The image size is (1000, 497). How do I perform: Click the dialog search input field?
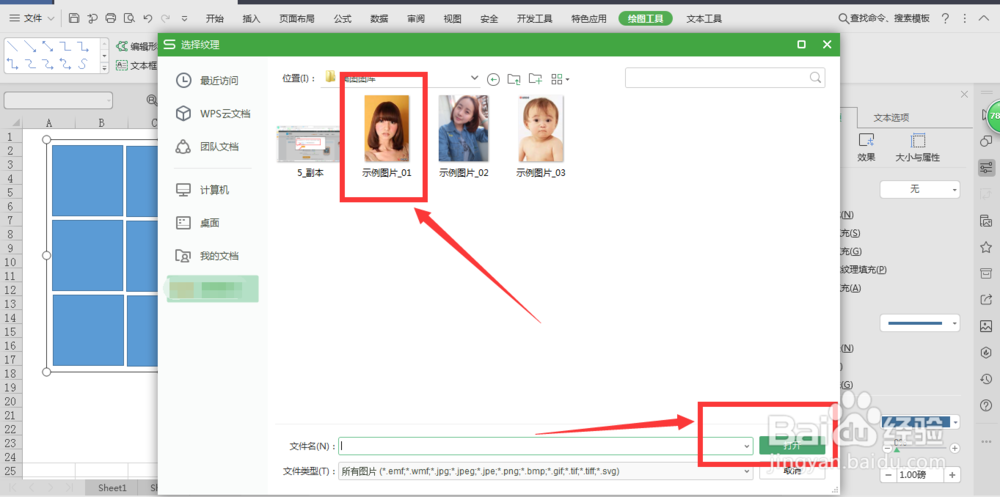(x=725, y=78)
